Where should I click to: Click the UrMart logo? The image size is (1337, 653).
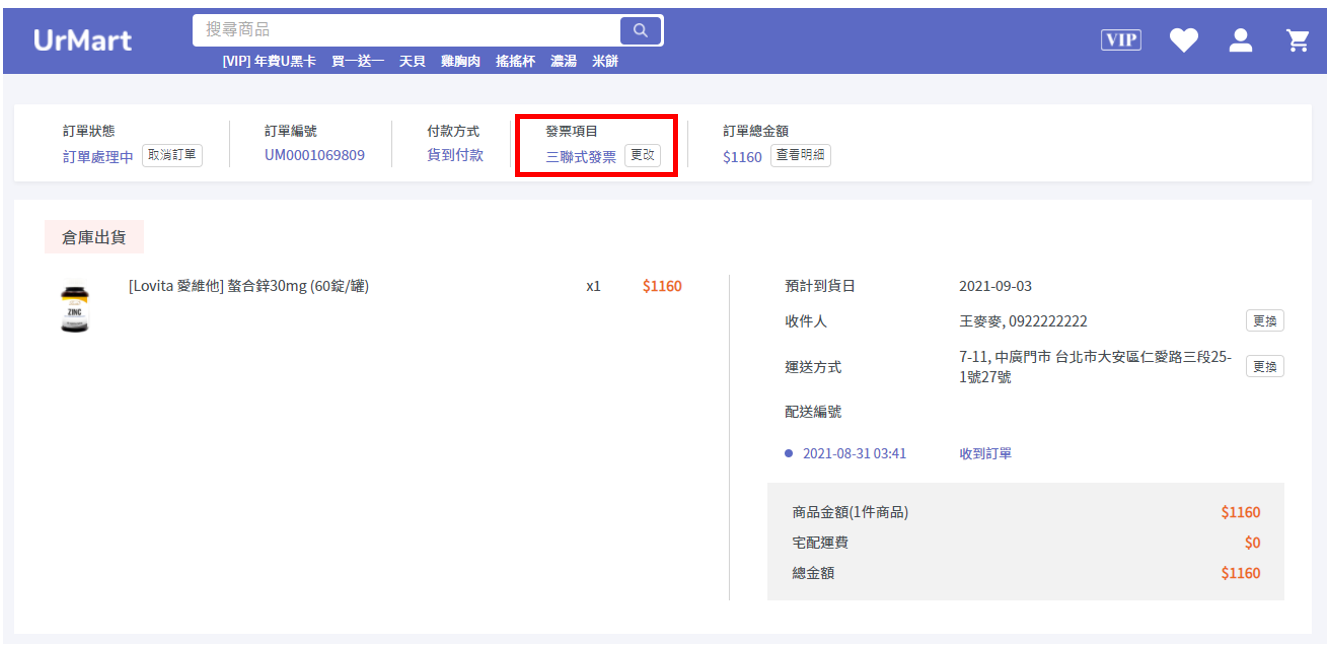[x=82, y=40]
